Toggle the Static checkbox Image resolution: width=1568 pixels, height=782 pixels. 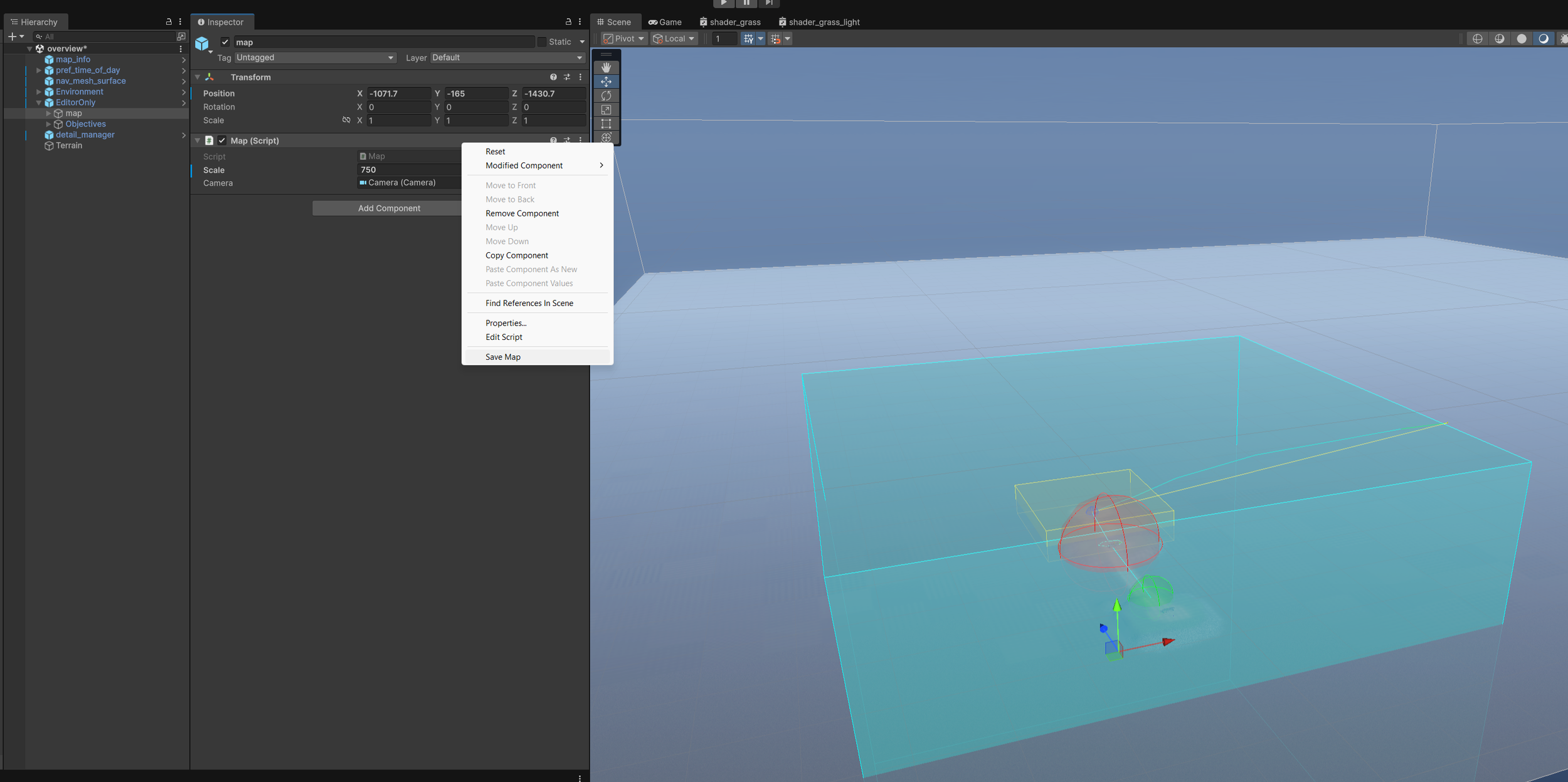click(542, 42)
